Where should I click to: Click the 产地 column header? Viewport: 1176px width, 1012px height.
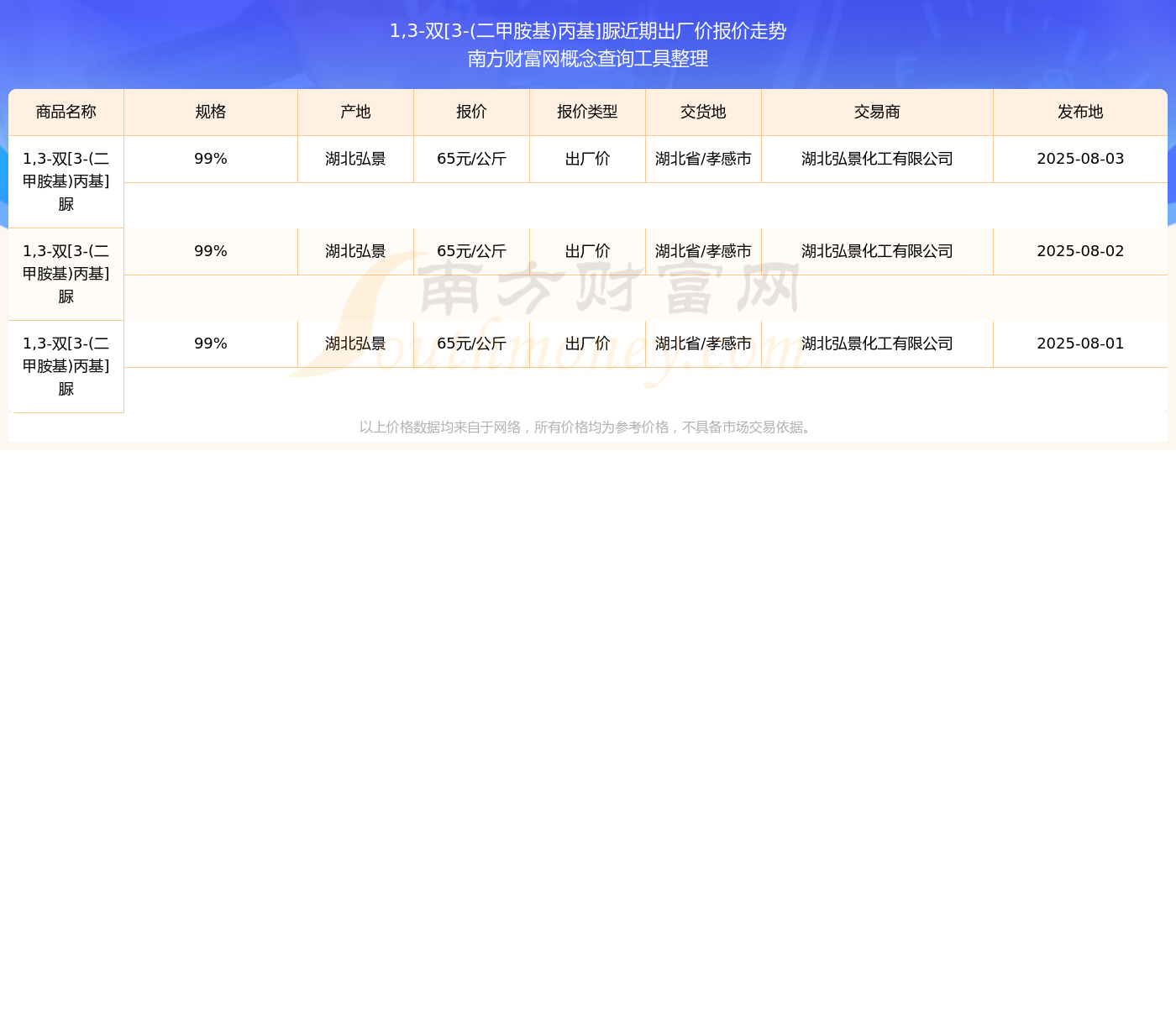355,112
